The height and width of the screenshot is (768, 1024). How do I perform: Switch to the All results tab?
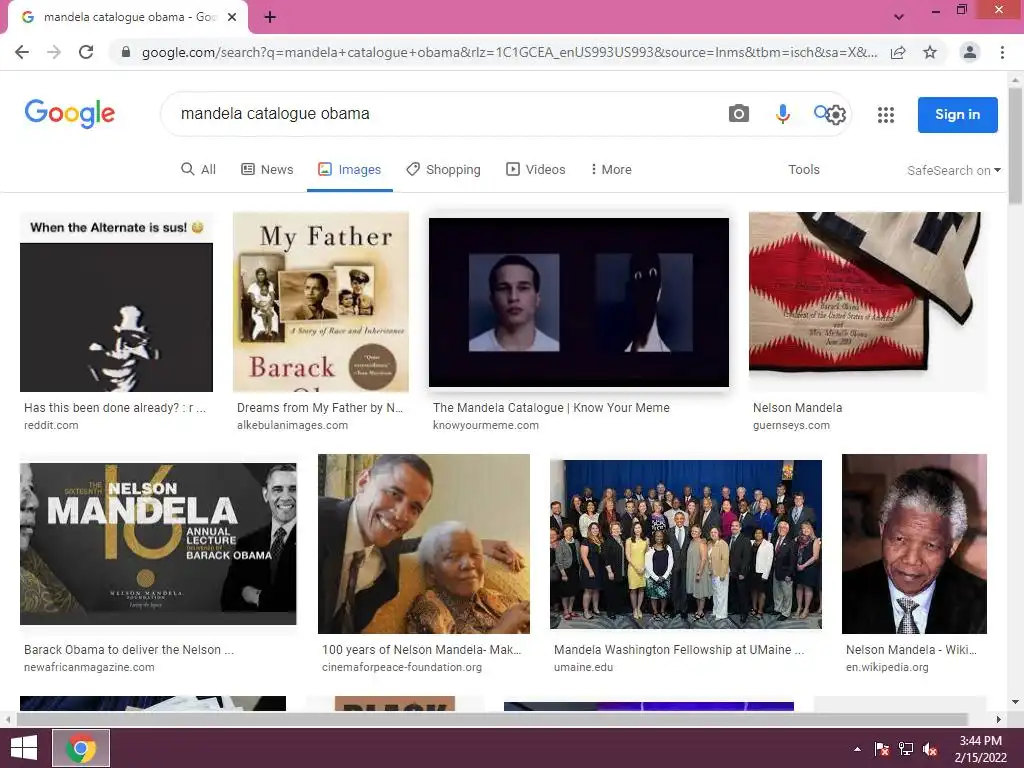[x=198, y=170]
